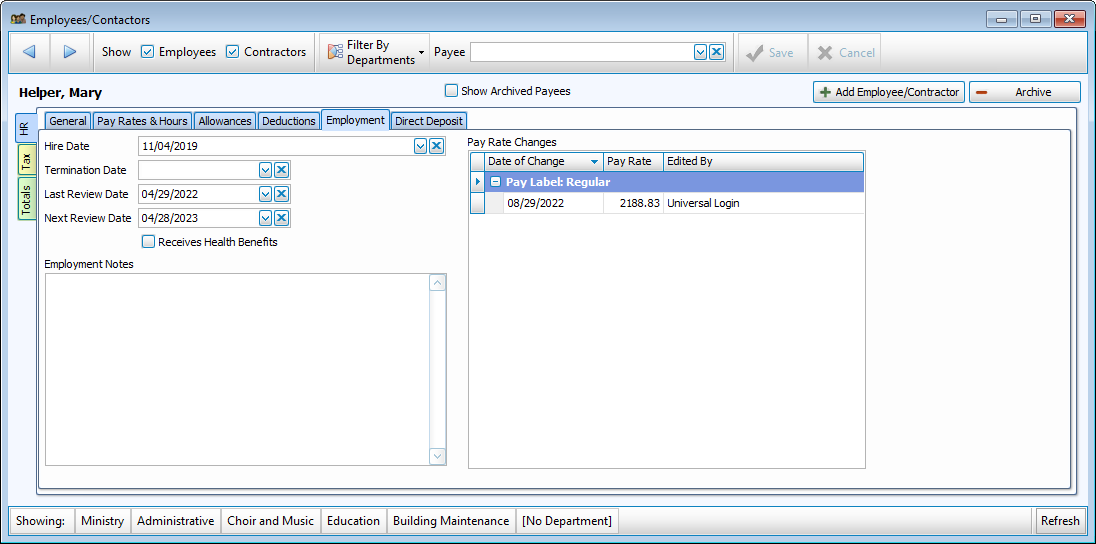Check Receives Health Benefits
The image size is (1096, 544).
click(149, 242)
